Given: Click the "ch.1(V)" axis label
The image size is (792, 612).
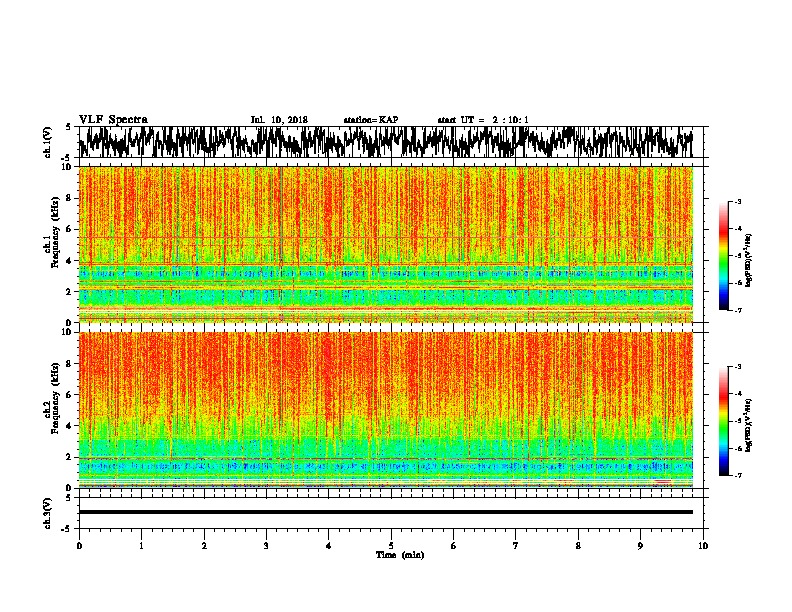Looking at the screenshot, I should coord(48,142).
